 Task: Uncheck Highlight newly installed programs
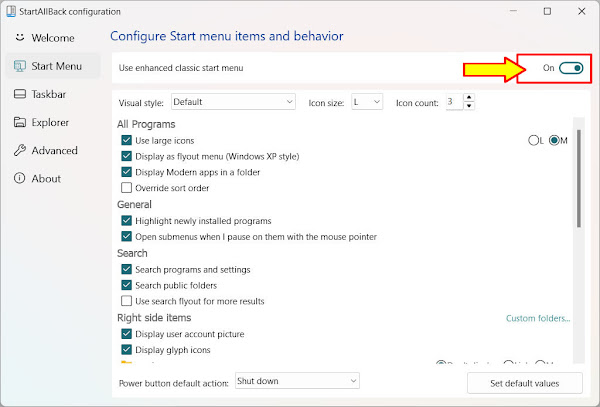coord(126,221)
